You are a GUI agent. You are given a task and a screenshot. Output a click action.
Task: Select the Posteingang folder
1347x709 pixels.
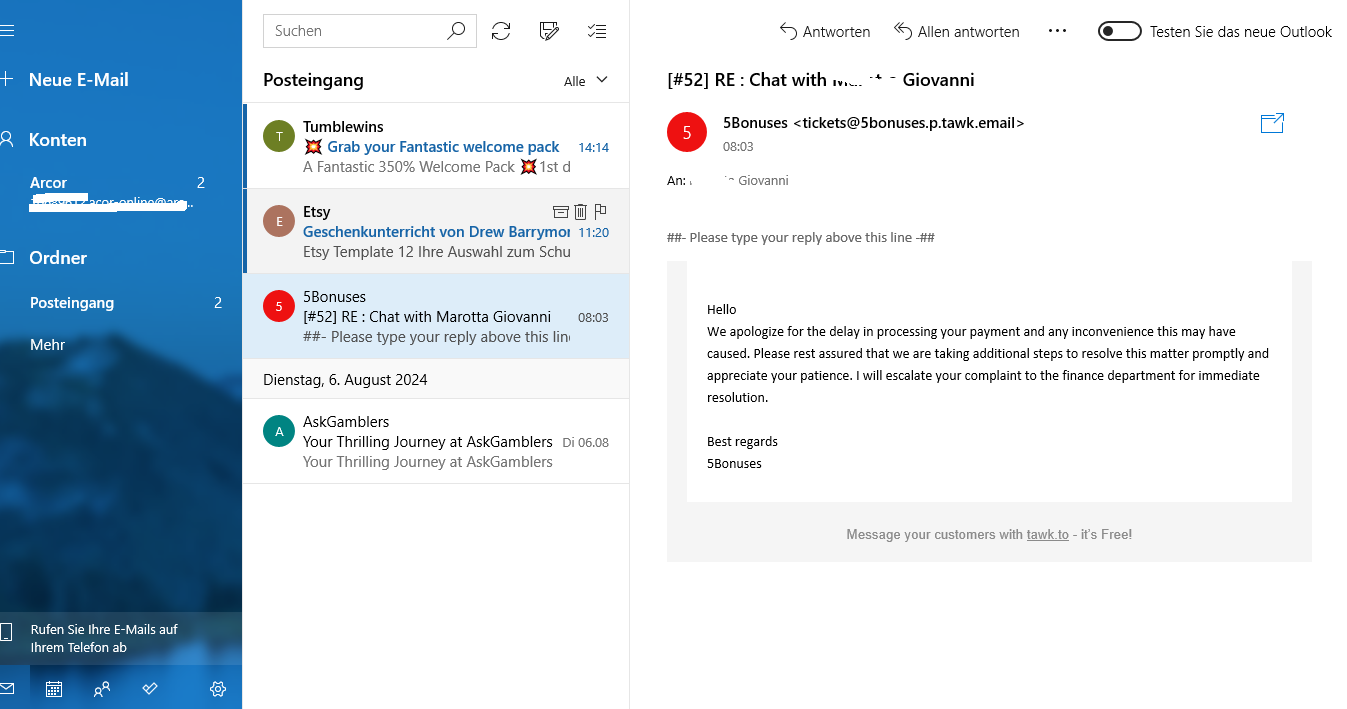(x=72, y=303)
